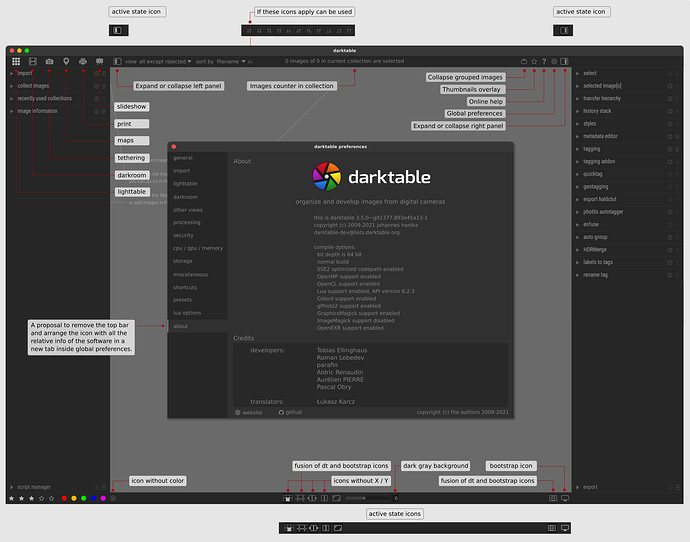The width and height of the screenshot is (690, 542).
Task: Select the about preferences tab
Action: click(x=198, y=326)
